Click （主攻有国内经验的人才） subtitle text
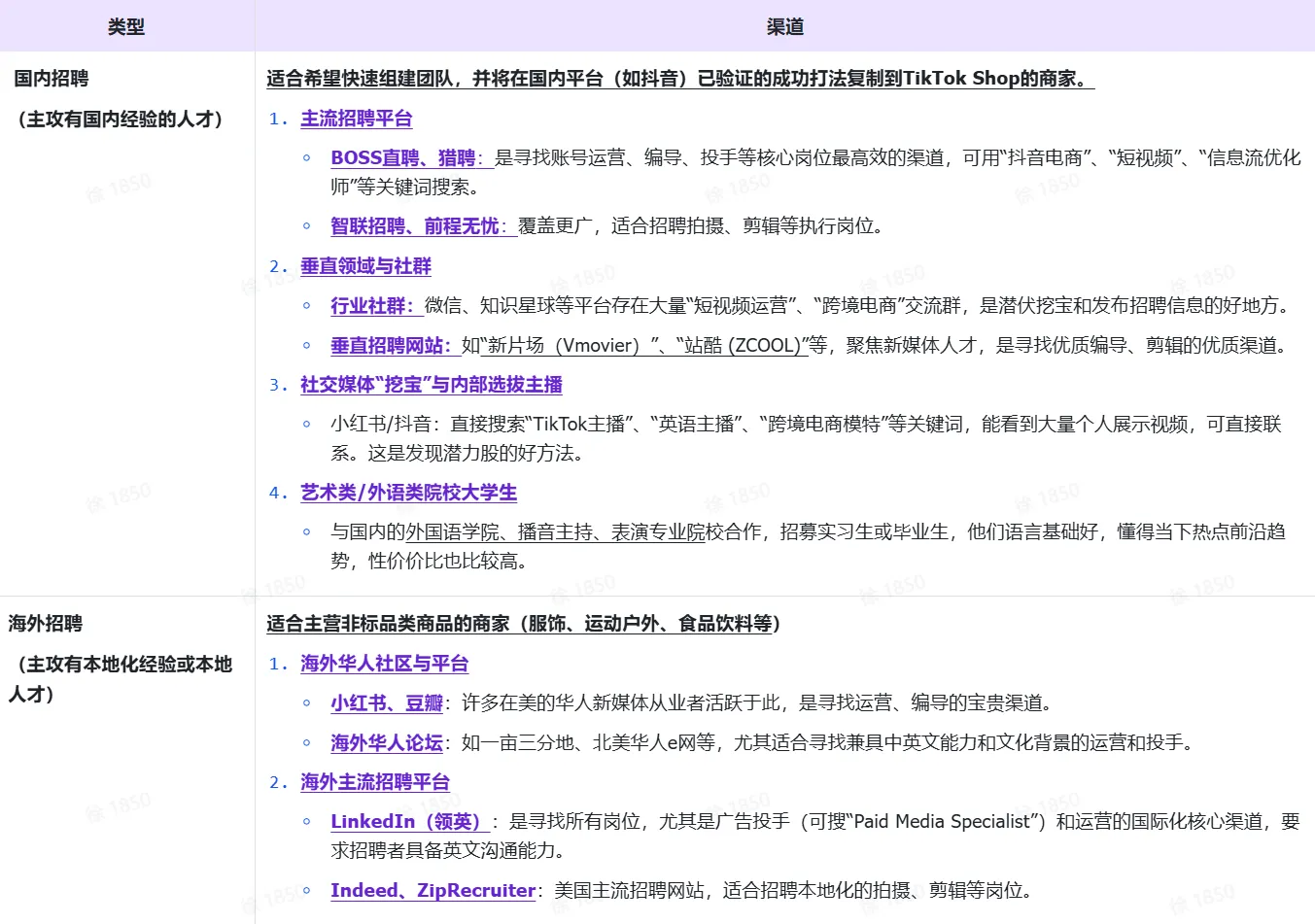 121,120
